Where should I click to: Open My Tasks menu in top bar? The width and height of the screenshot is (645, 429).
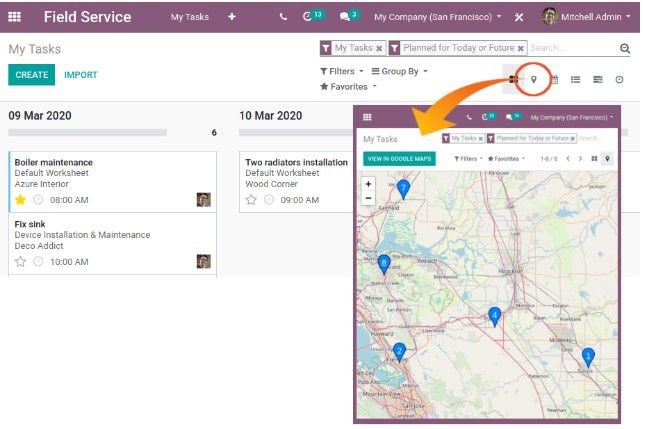190,17
